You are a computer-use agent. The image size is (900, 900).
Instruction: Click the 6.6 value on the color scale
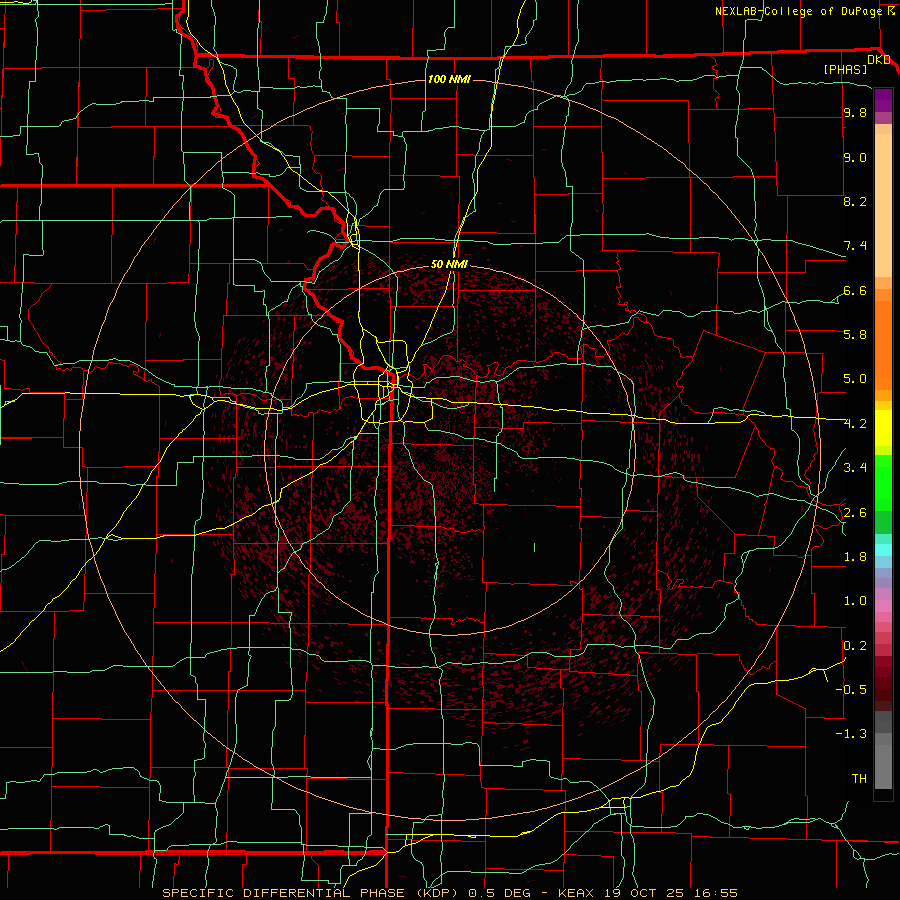pyautogui.click(x=855, y=291)
